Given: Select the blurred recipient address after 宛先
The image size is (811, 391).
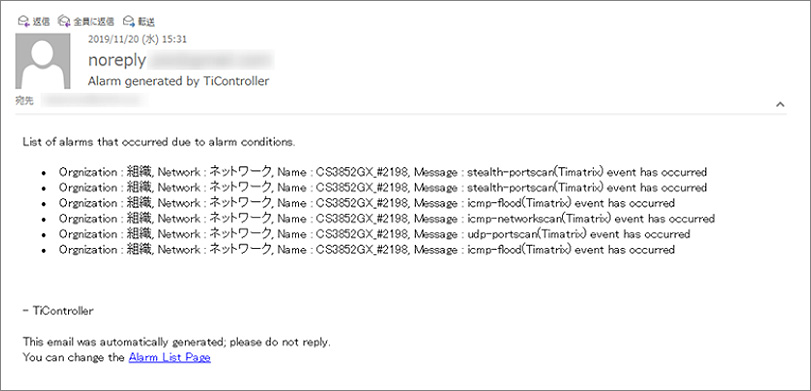Looking at the screenshot, I should pos(93,100).
